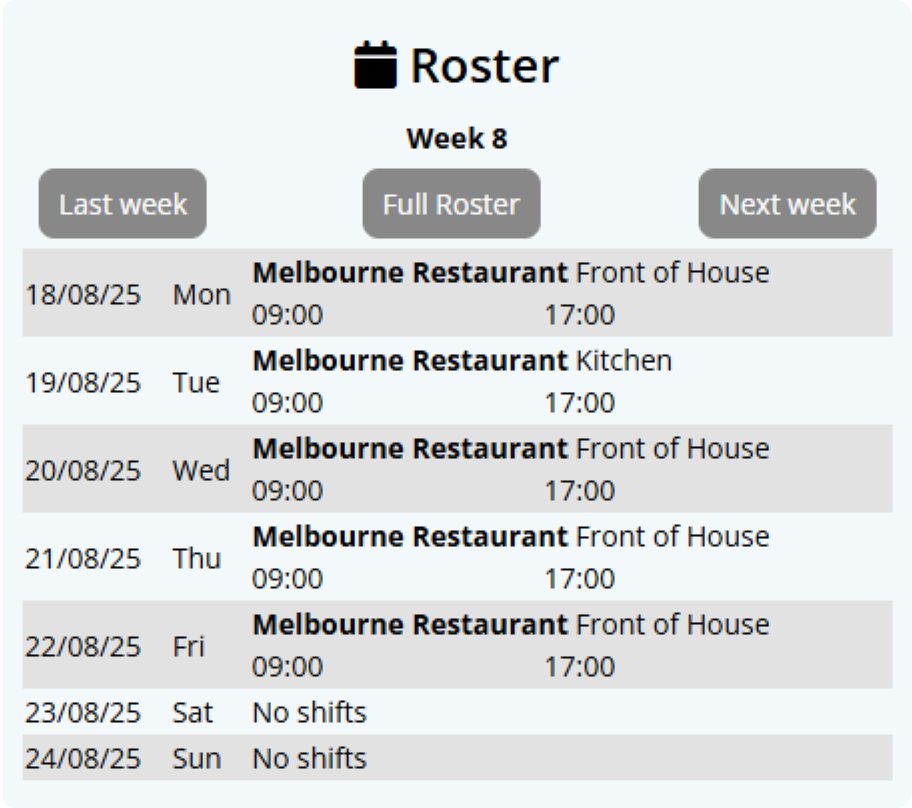Click the 17:00 end time on Friday
The height and width of the screenshot is (808, 912).
point(580,667)
